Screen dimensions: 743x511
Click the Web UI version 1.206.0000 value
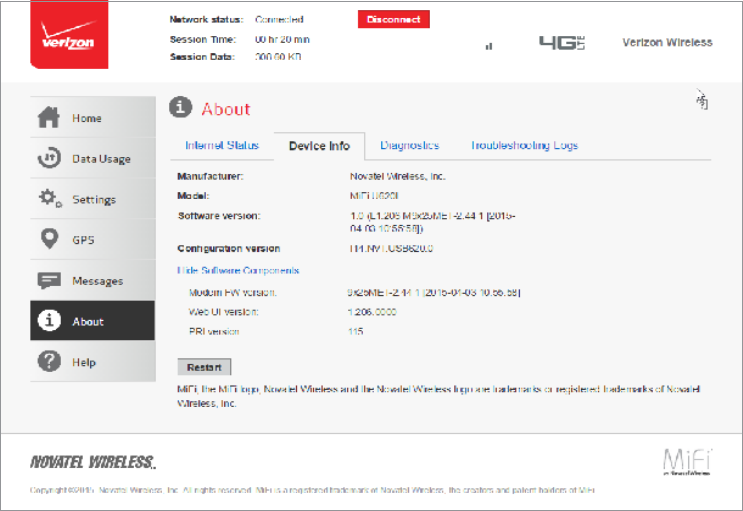[372, 312]
